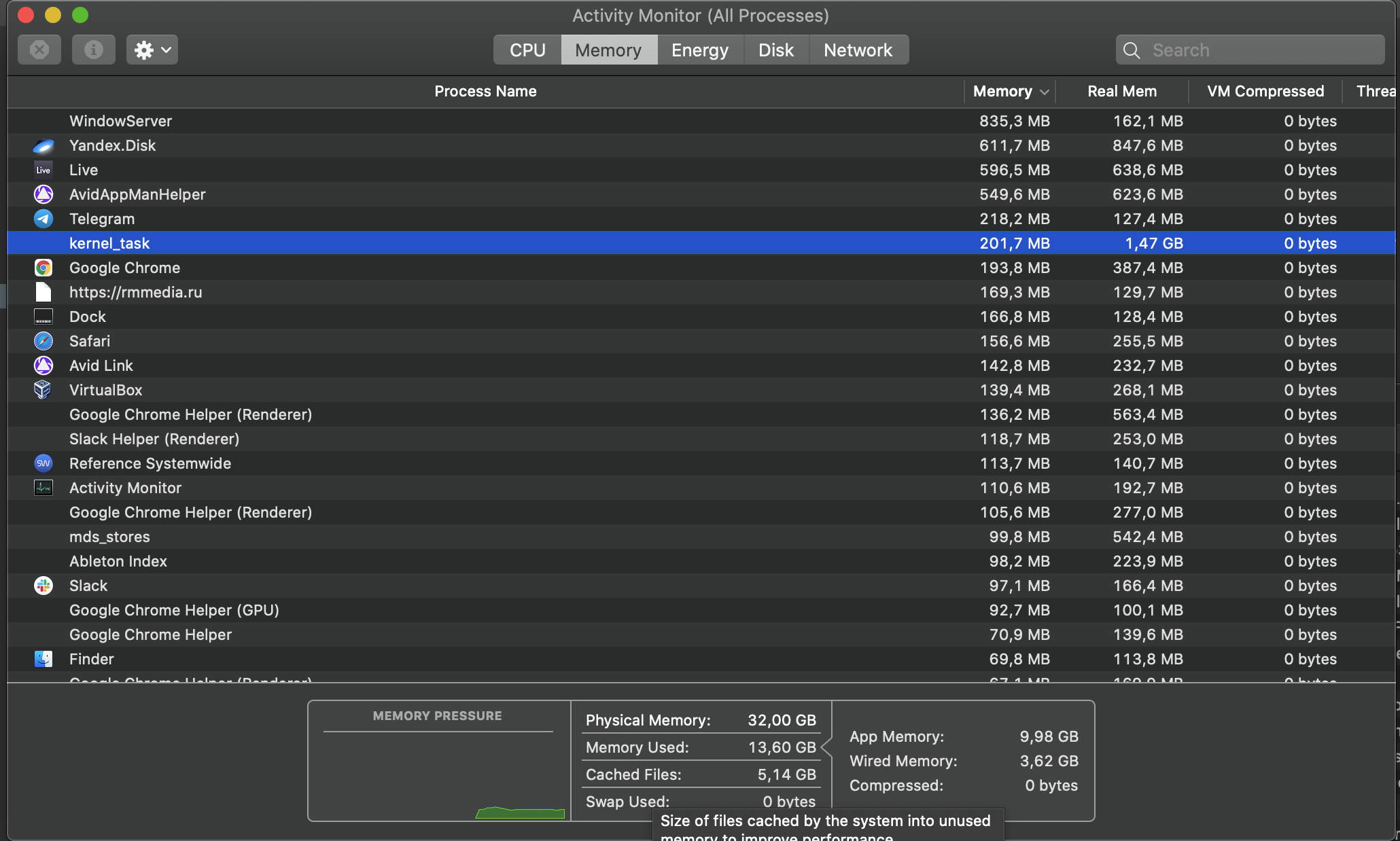This screenshot has height=841, width=1400.
Task: Switch to the Disk tab
Action: [x=776, y=50]
